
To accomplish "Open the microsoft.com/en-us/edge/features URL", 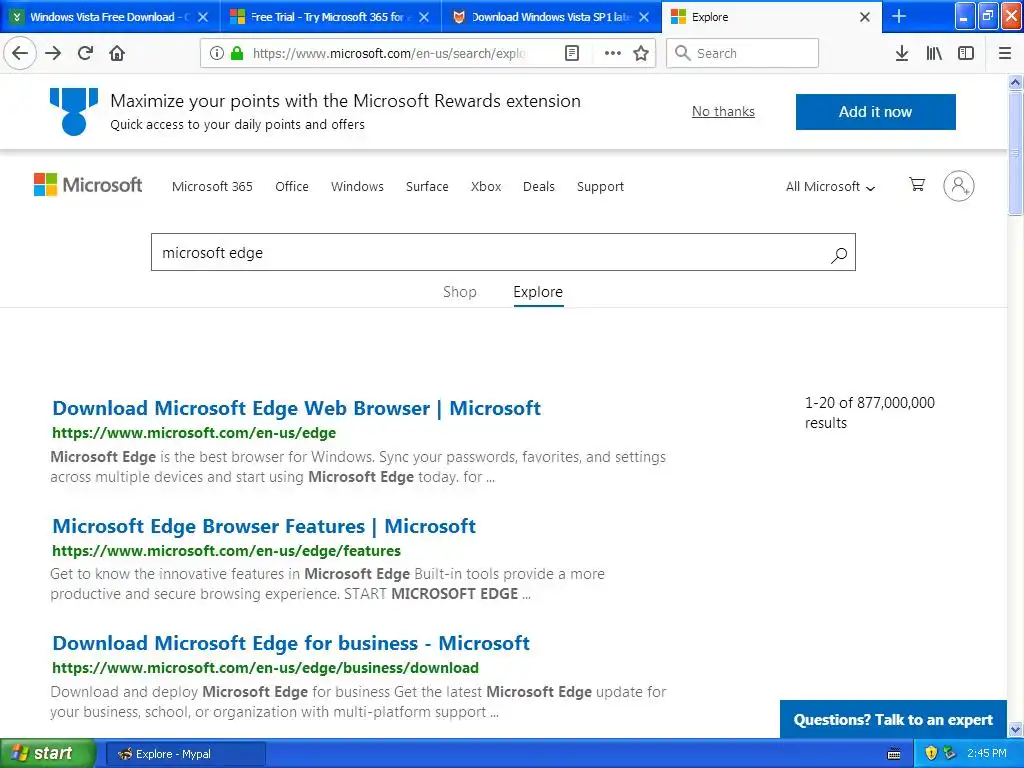I will (x=227, y=551).
